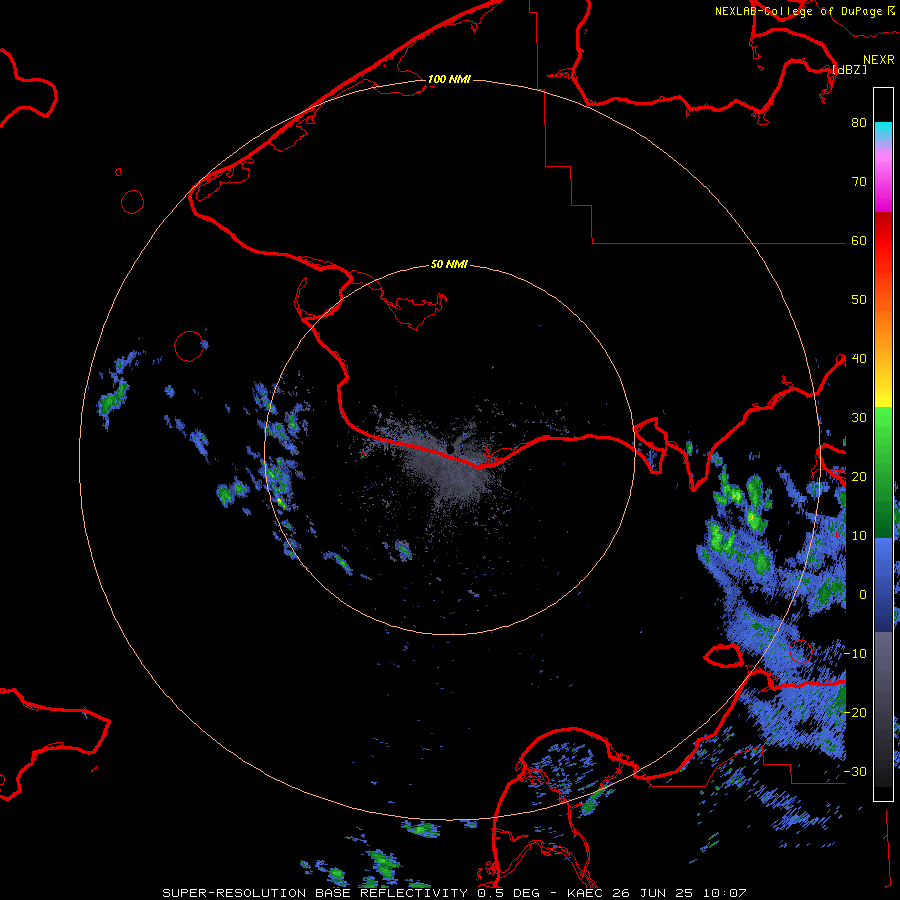Click the NEXR label above the scale

click(879, 60)
